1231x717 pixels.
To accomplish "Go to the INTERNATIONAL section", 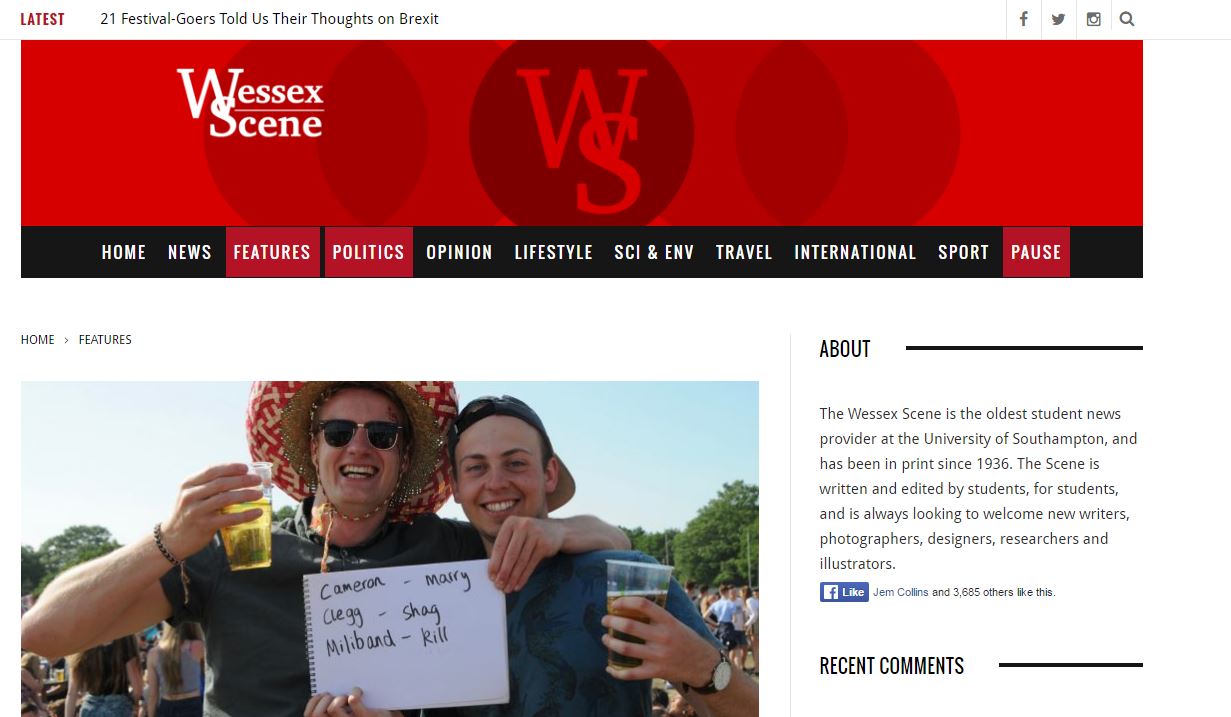I will pos(855,252).
